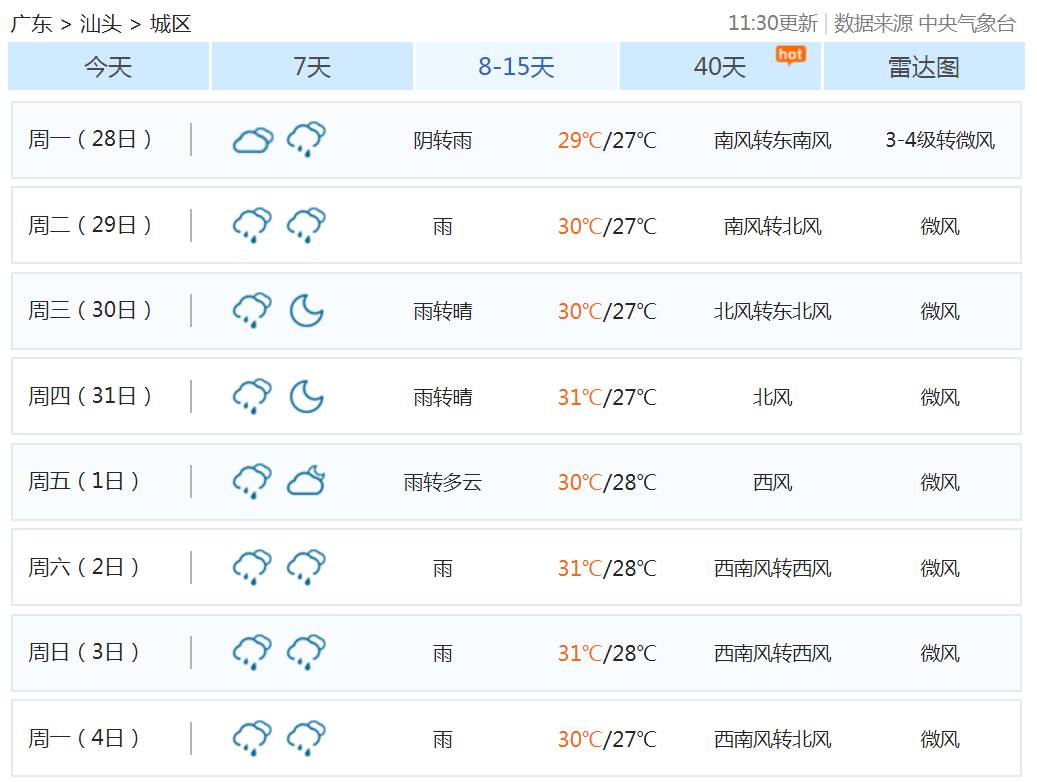Screen dimensions: 1037x782
Task: Open the 雷达图 radar tab
Action: pyautogui.click(x=923, y=67)
